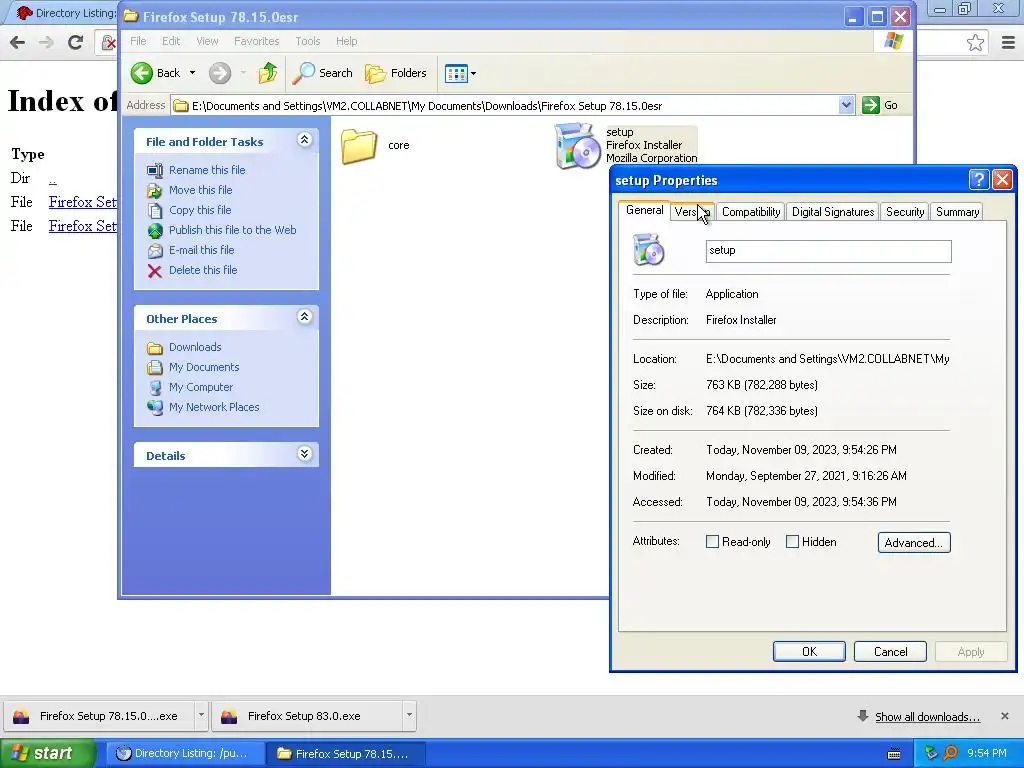This screenshot has height=768, width=1024.
Task: Click the parent directory '..' link
Action: 52,178
